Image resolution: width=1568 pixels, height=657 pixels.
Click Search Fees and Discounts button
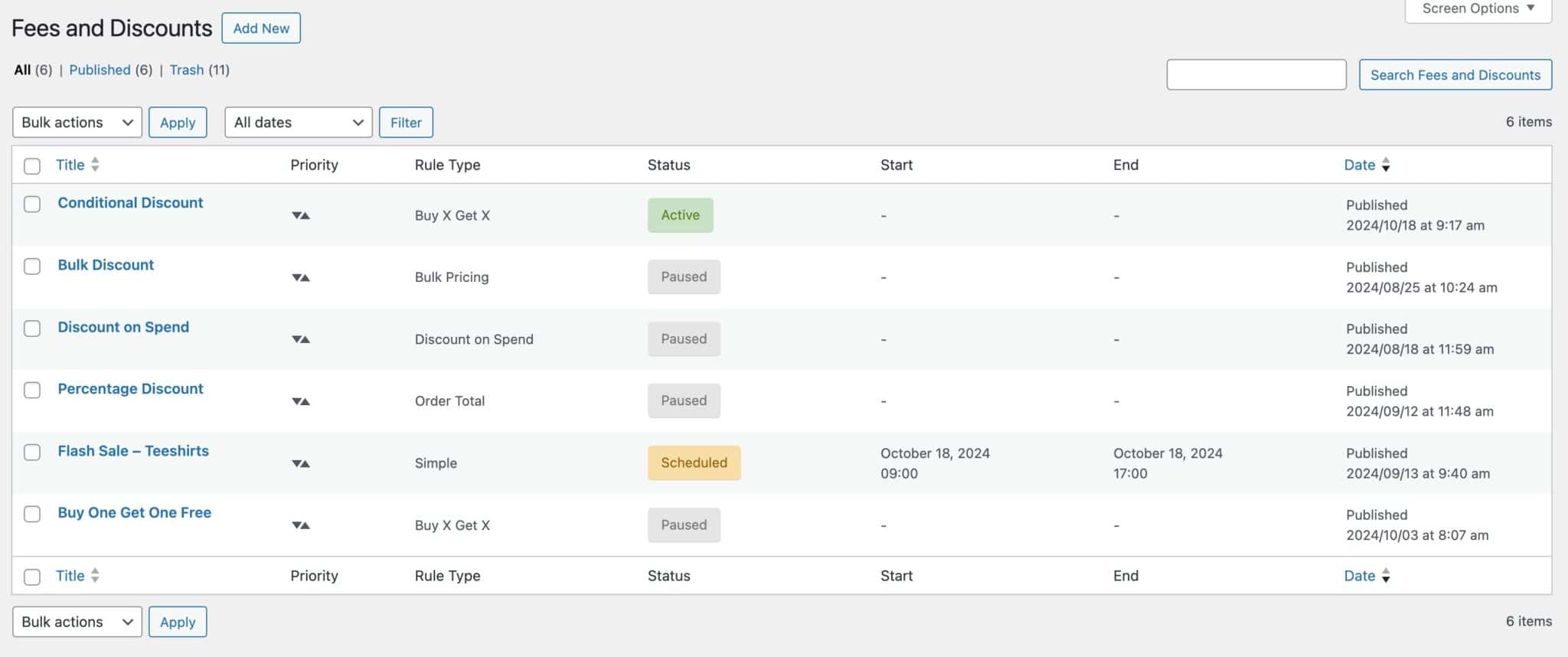pyautogui.click(x=1455, y=75)
